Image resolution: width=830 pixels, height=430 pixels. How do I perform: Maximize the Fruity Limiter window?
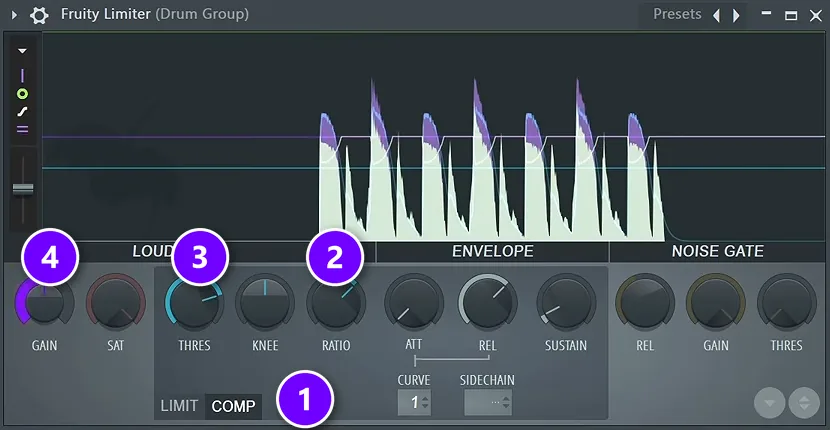(791, 15)
